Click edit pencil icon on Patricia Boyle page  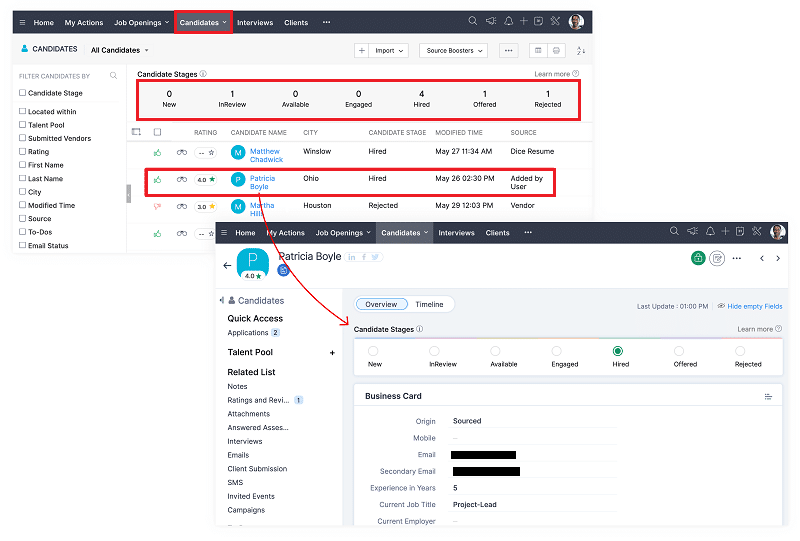point(717,258)
